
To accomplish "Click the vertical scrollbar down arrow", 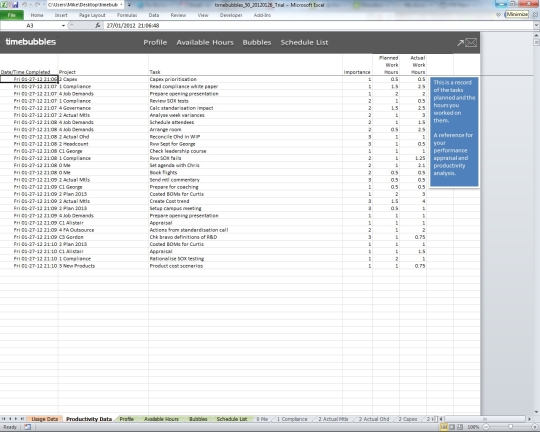I will click(x=536, y=412).
